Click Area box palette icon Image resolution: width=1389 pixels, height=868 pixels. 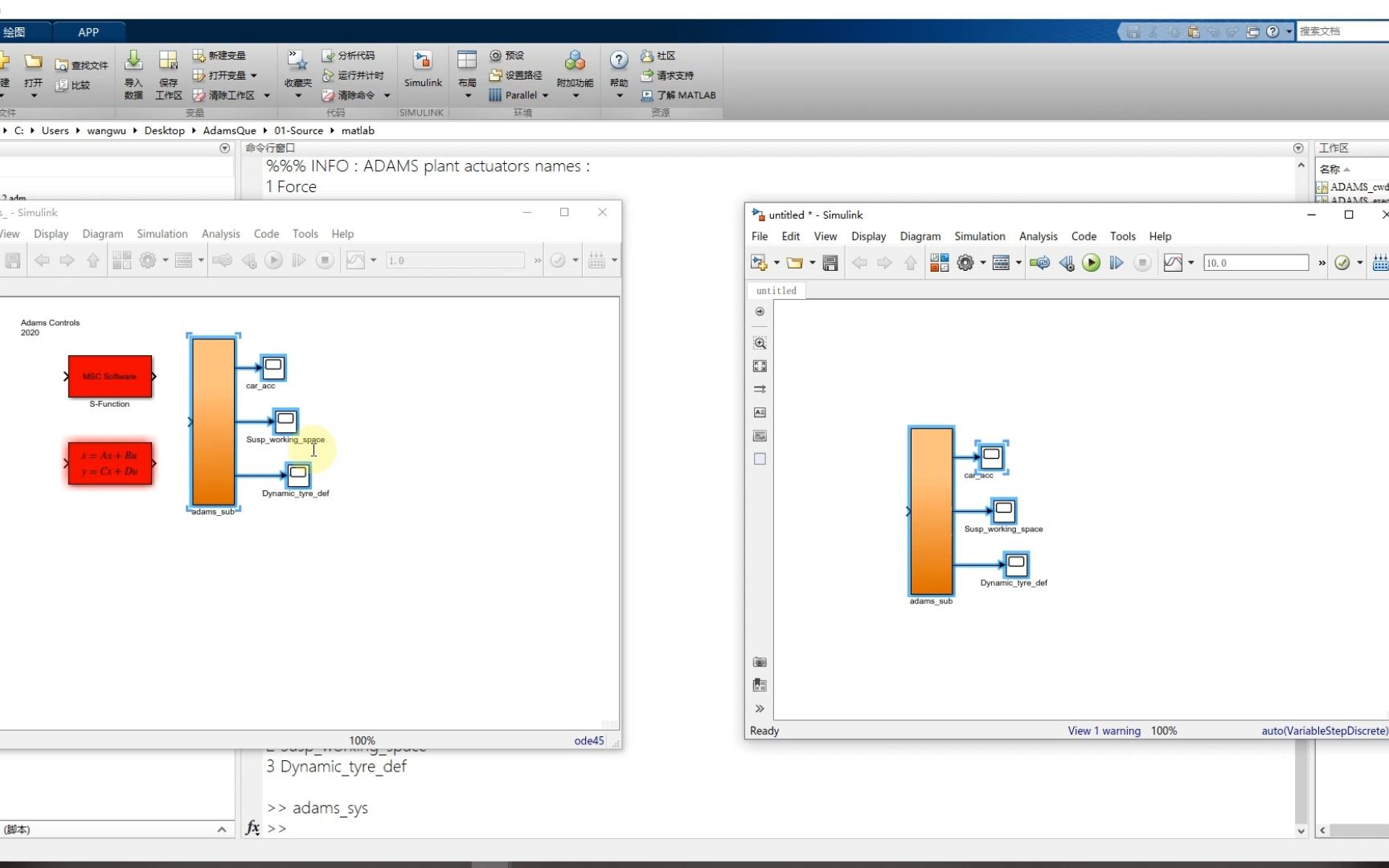pos(760,459)
